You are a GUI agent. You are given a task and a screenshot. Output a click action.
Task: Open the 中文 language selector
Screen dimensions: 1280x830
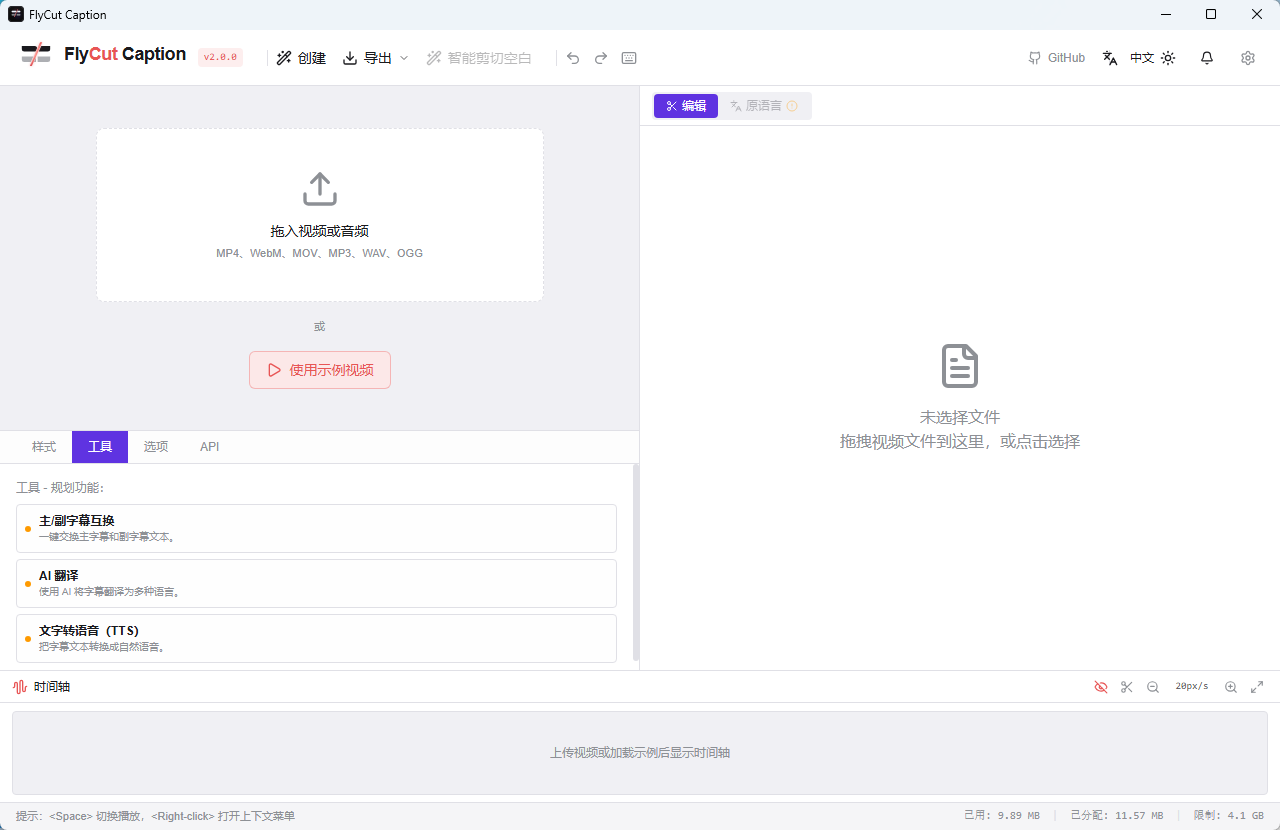[x=1128, y=58]
